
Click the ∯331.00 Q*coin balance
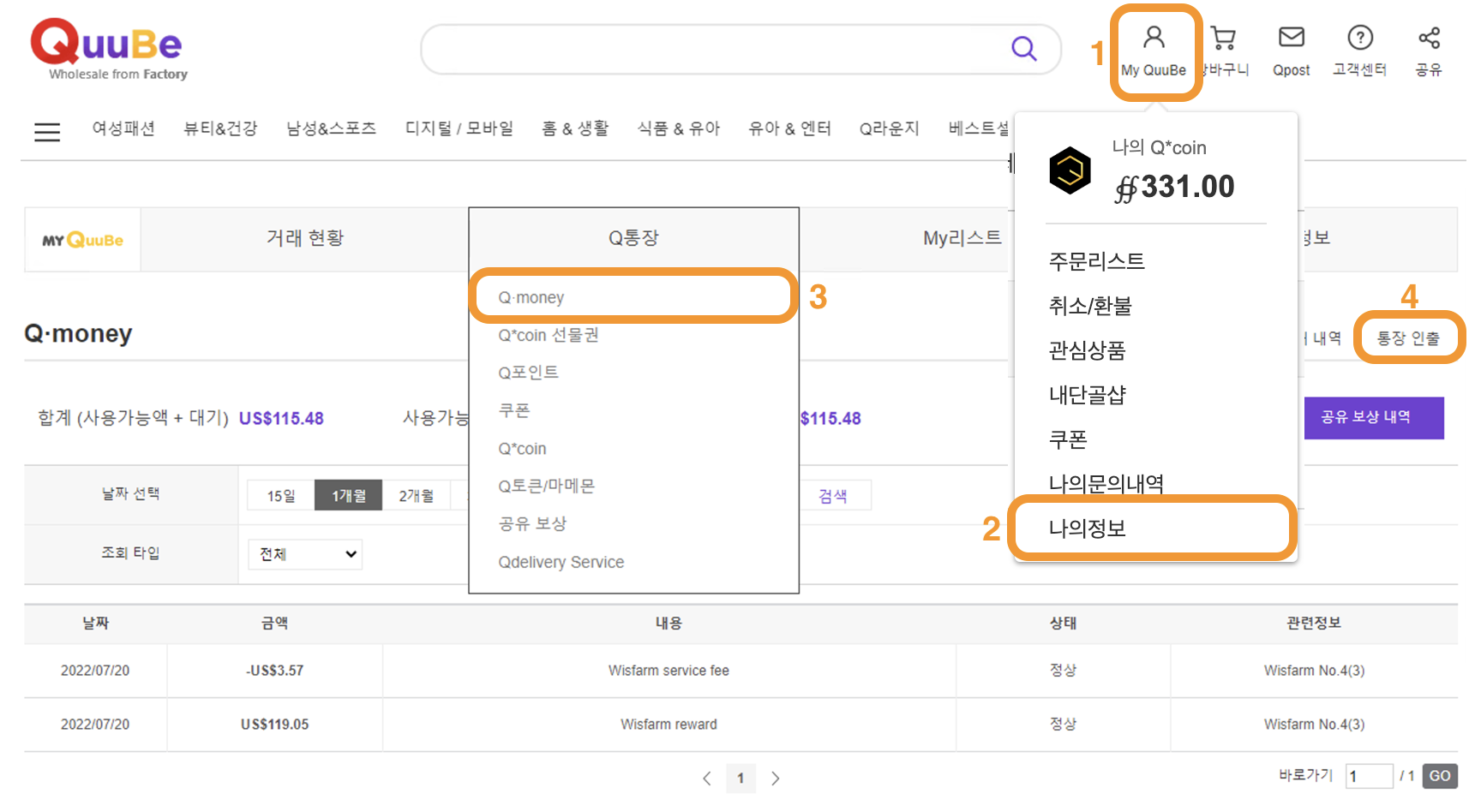coord(1174,187)
